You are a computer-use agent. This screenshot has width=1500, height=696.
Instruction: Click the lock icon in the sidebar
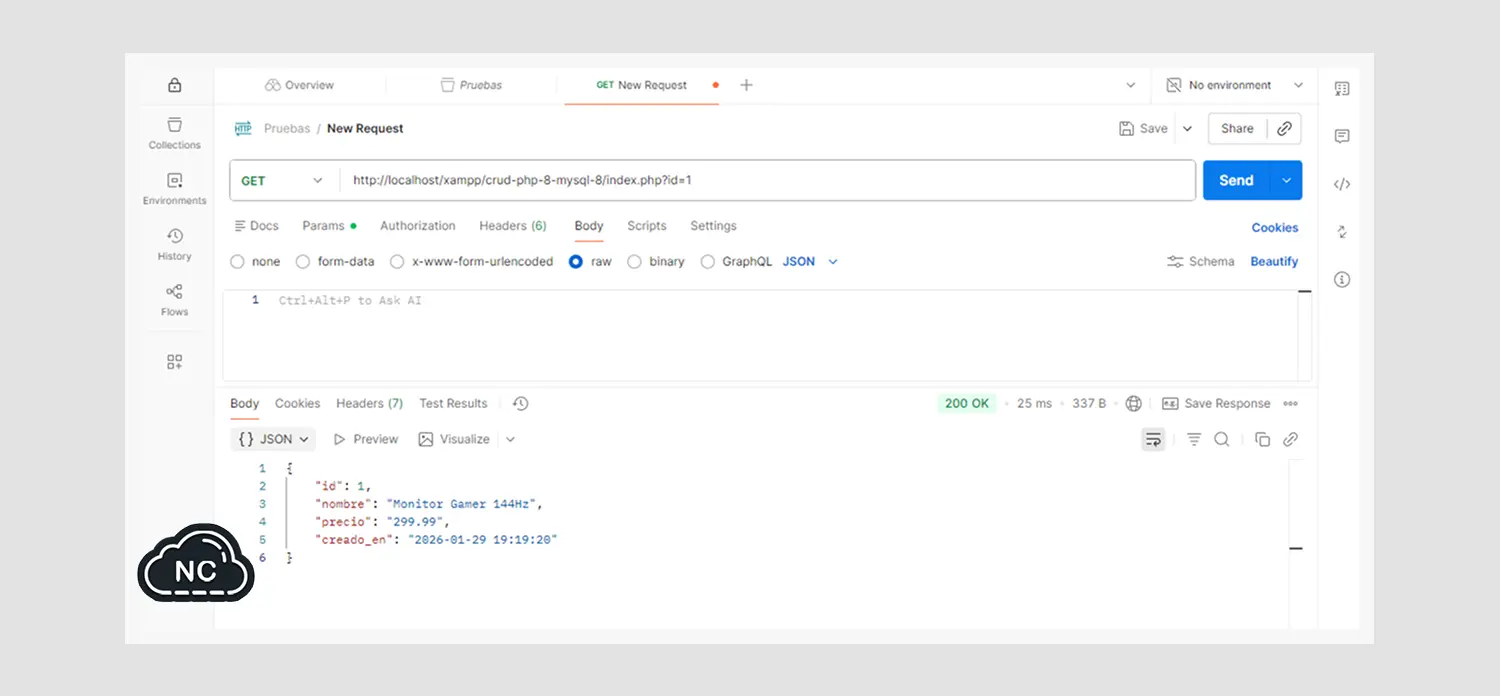175,85
